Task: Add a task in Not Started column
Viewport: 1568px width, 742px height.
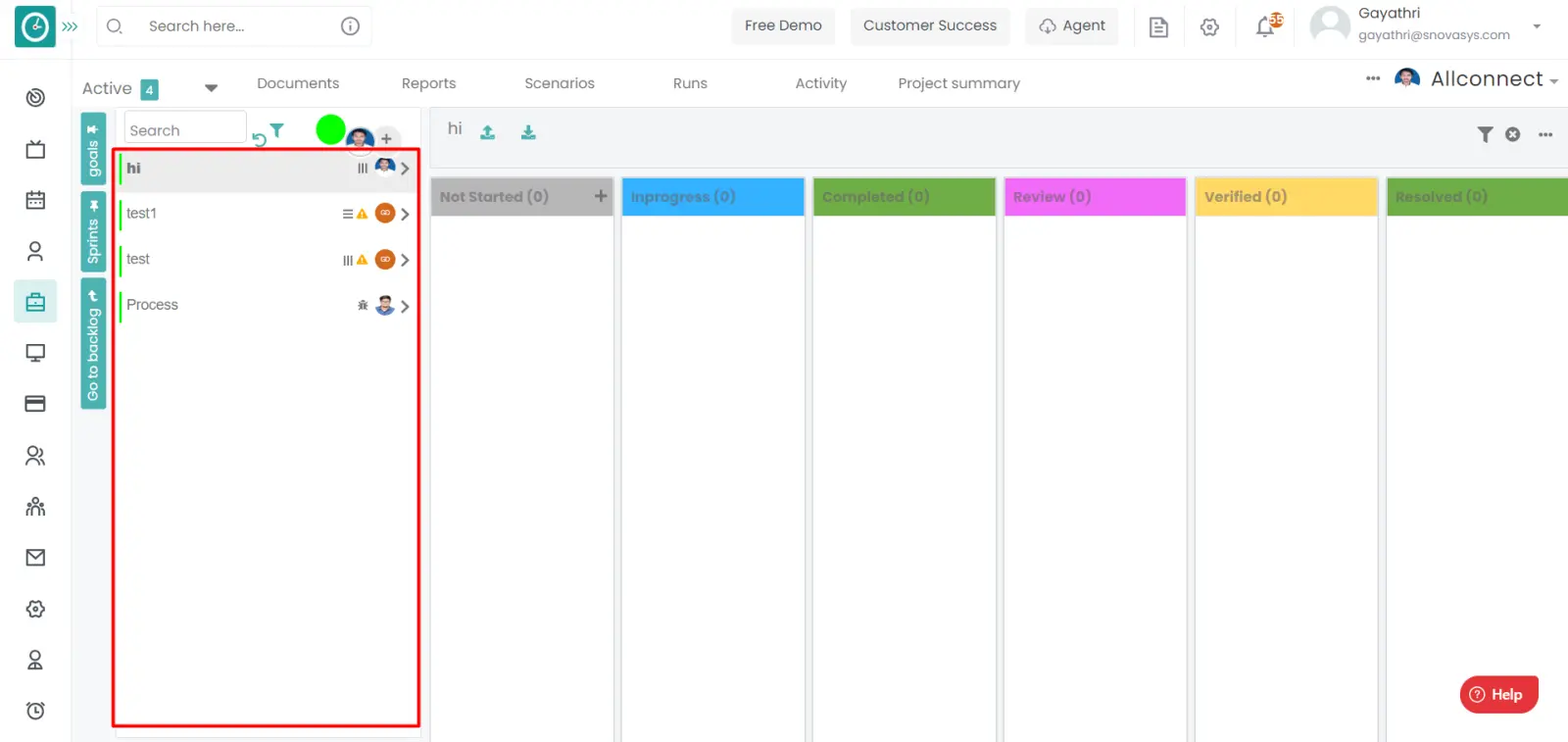Action: [x=601, y=196]
